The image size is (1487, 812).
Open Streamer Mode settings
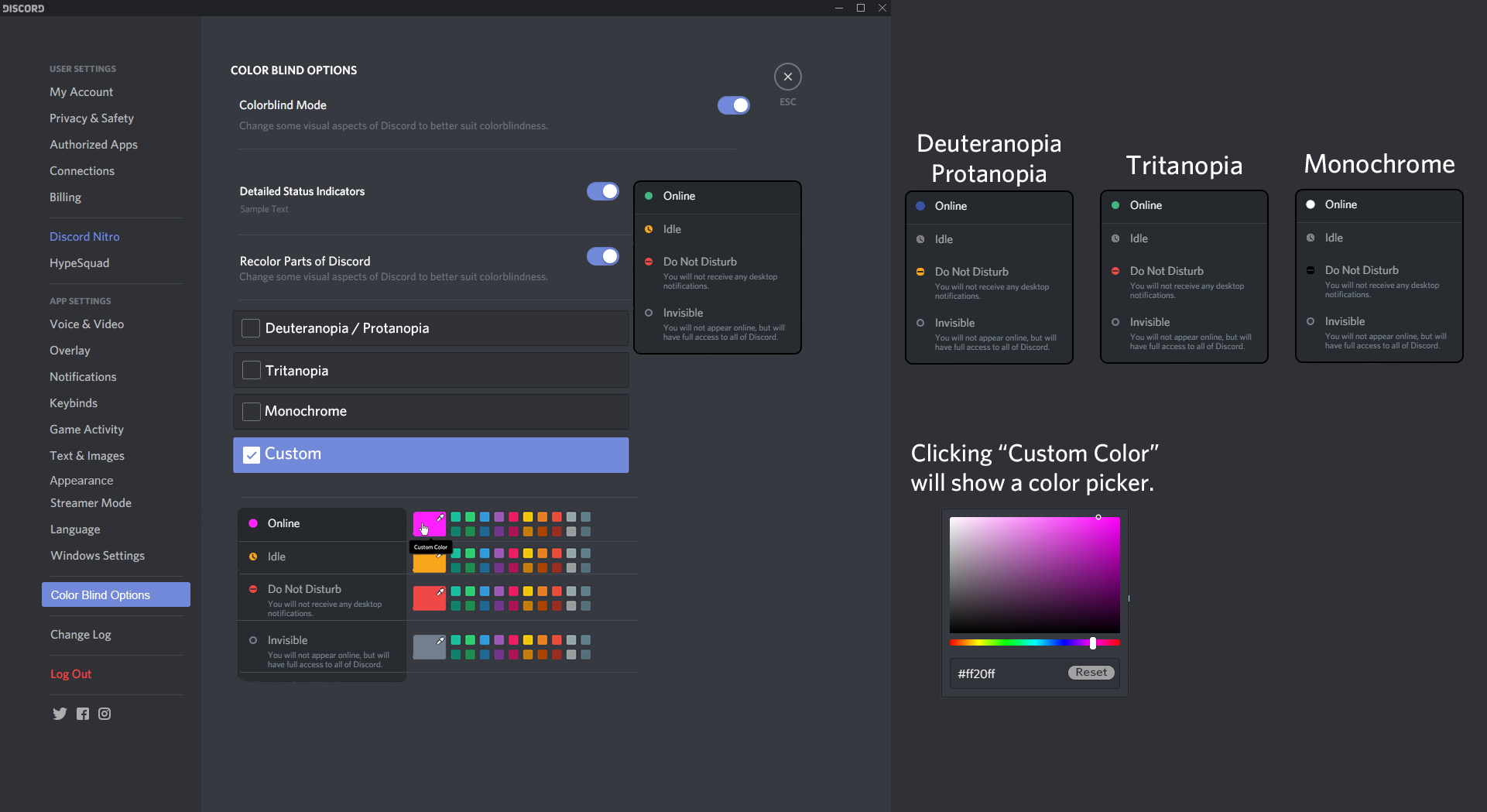[91, 503]
